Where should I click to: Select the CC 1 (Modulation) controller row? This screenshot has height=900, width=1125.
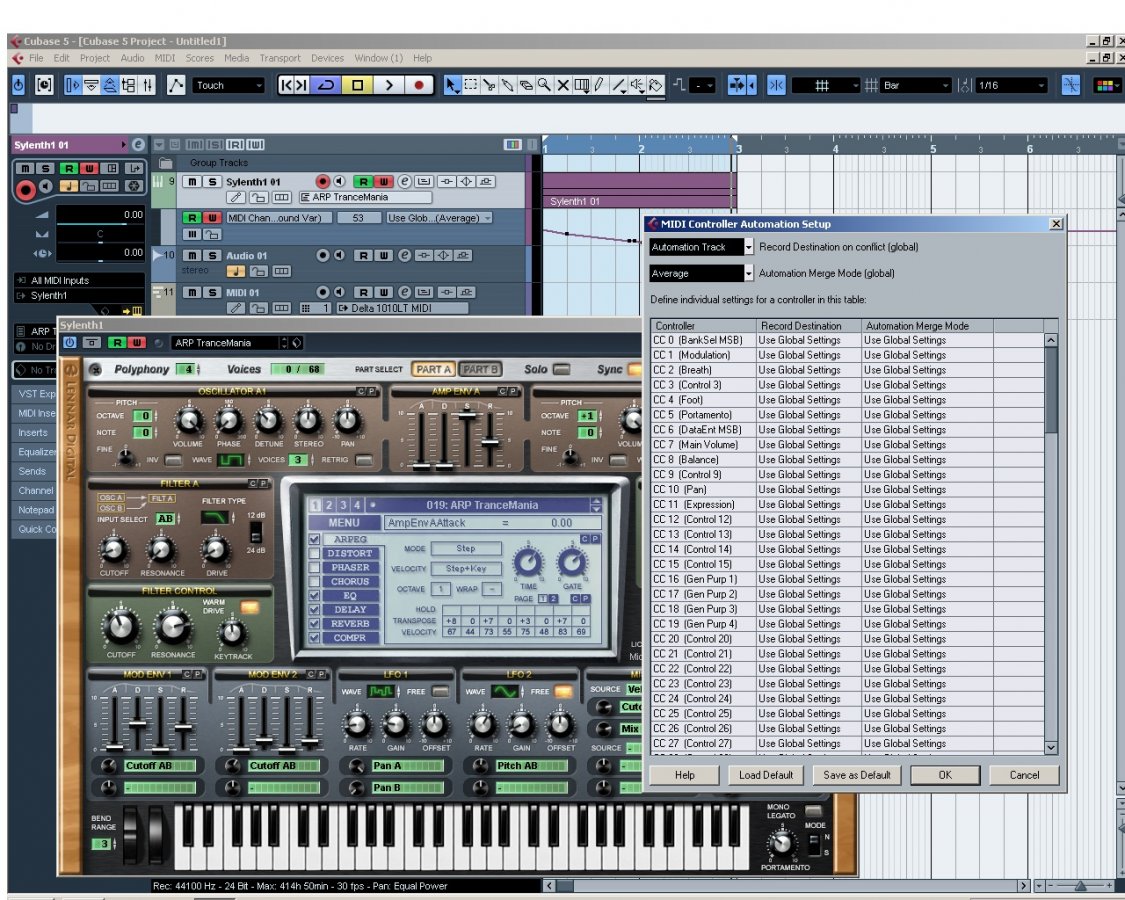click(x=847, y=355)
